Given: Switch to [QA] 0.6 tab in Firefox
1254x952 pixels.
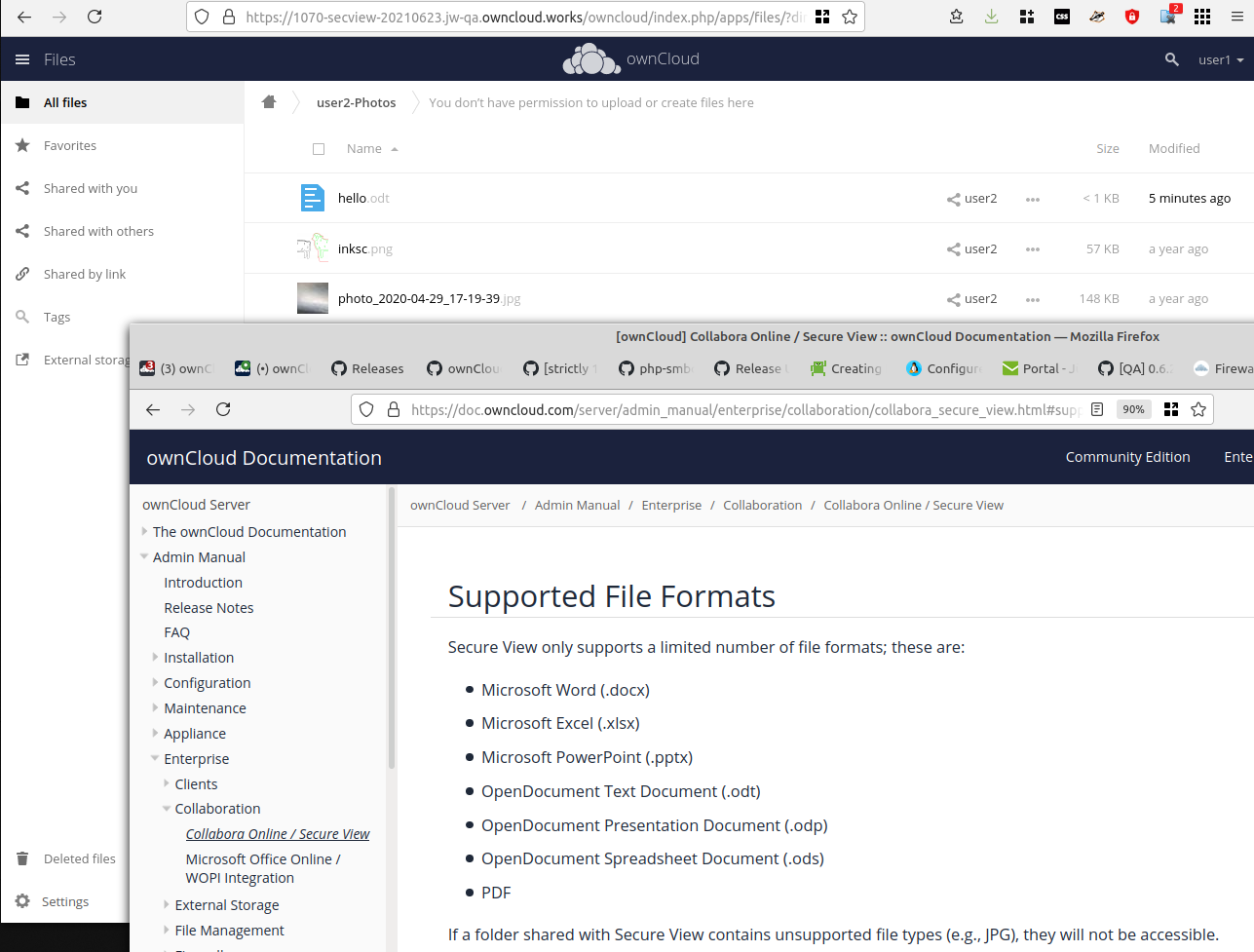Looking at the screenshot, I should tap(1135, 368).
